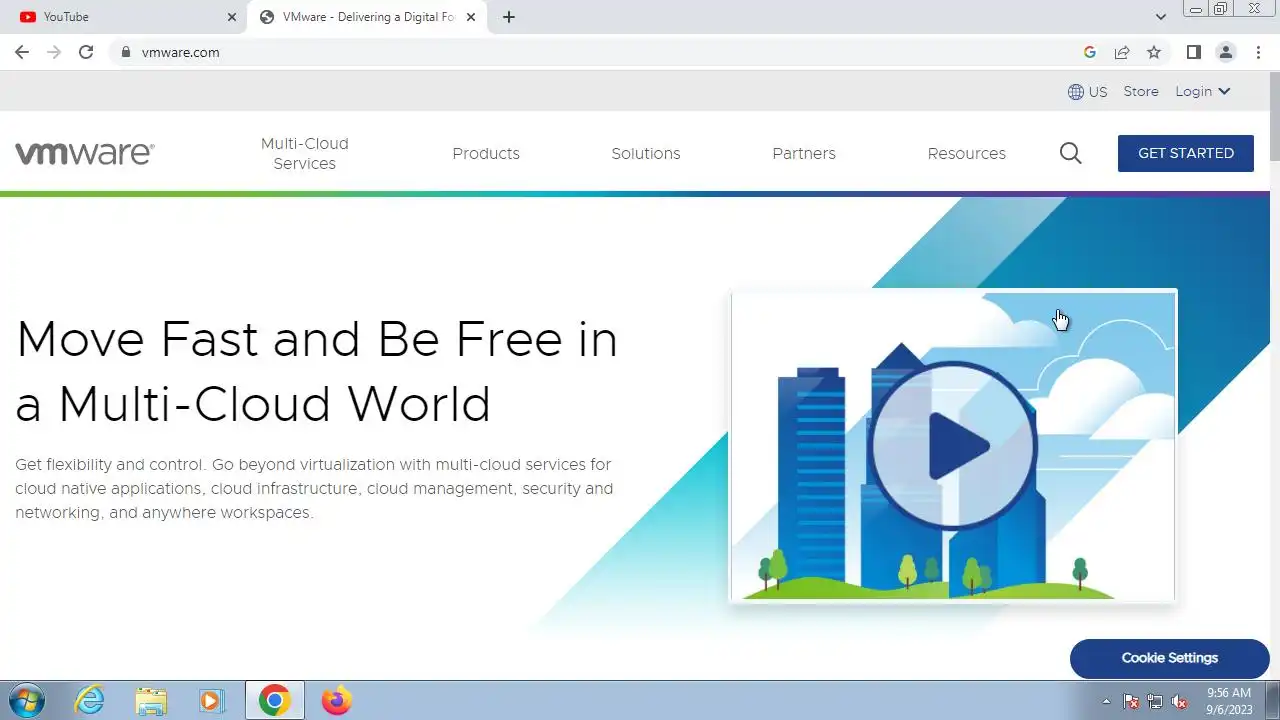Image resolution: width=1280 pixels, height=720 pixels.
Task: Open the Solutions menu
Action: (646, 153)
